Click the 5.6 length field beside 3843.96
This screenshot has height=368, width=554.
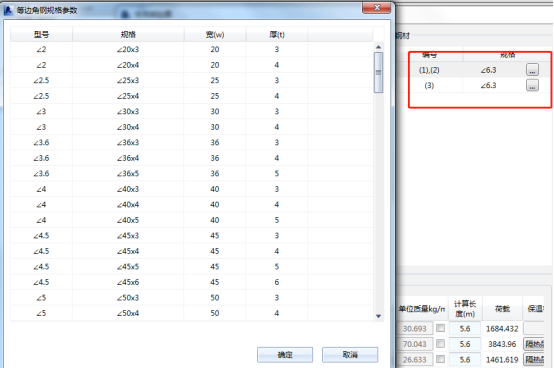[465, 344]
